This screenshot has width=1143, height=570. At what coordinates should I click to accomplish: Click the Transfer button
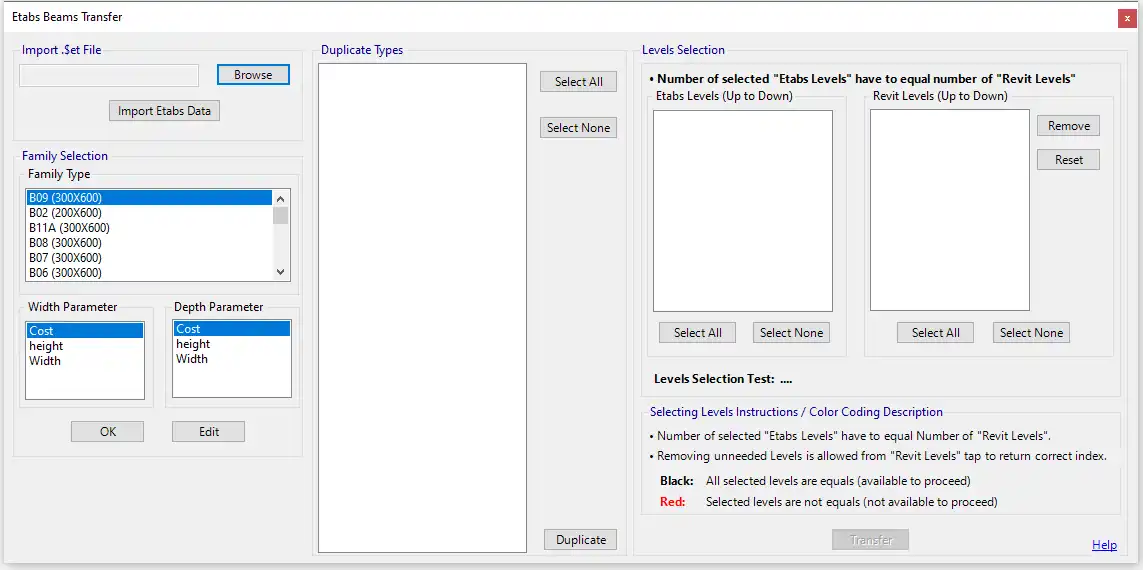[871, 540]
